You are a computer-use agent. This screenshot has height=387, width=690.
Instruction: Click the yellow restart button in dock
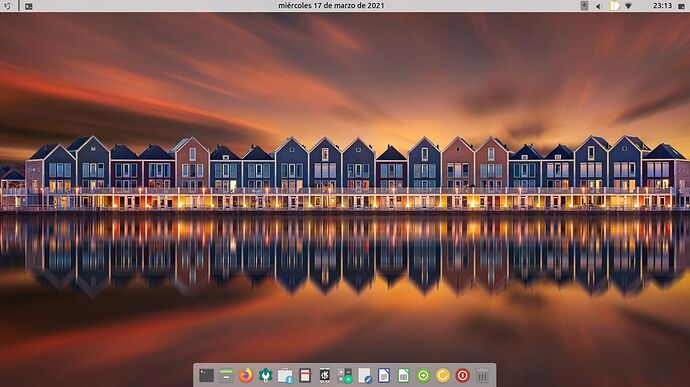[443, 376]
